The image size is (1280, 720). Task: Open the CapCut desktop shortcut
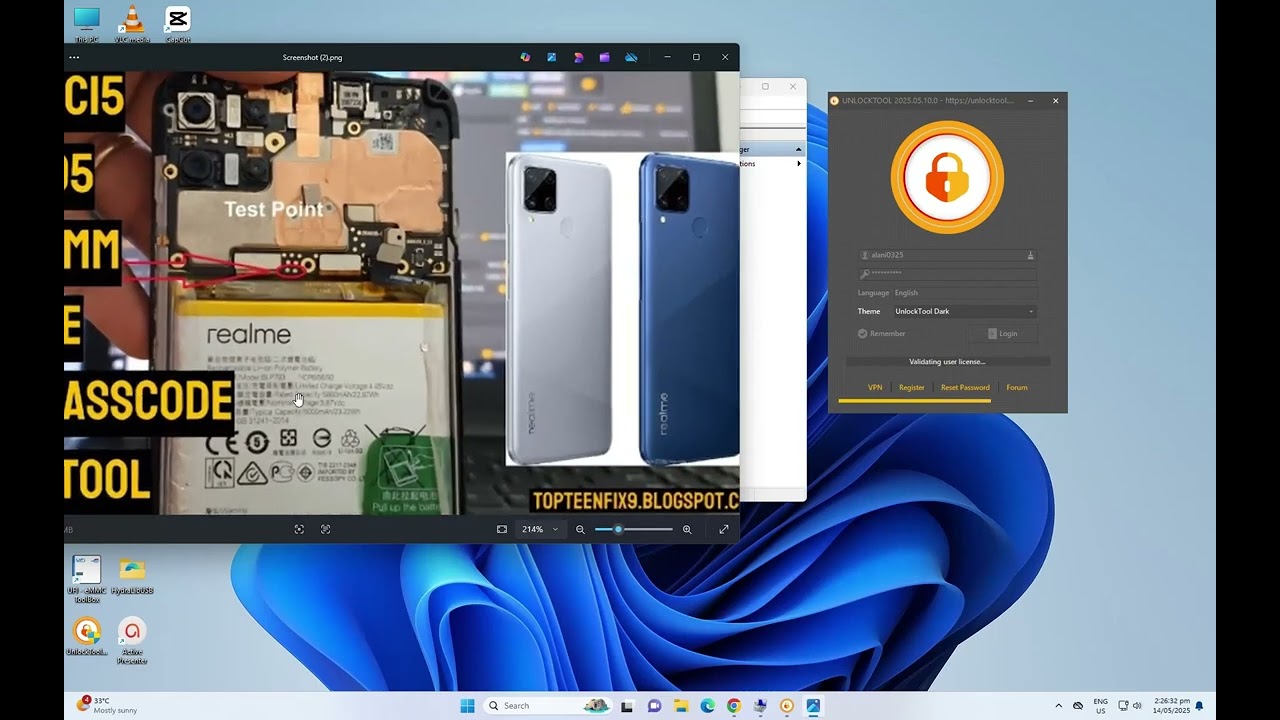click(x=178, y=24)
